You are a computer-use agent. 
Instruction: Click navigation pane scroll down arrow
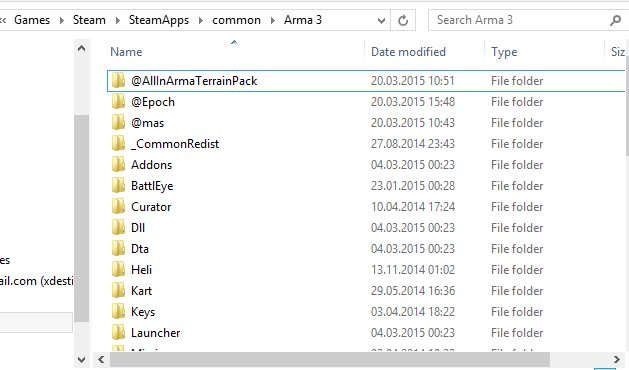pyautogui.click(x=81, y=359)
